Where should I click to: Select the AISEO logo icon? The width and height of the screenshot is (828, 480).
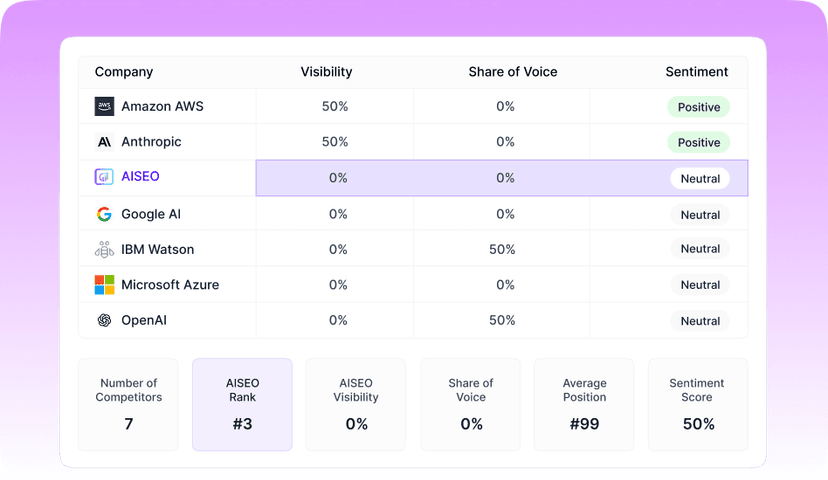tap(104, 176)
